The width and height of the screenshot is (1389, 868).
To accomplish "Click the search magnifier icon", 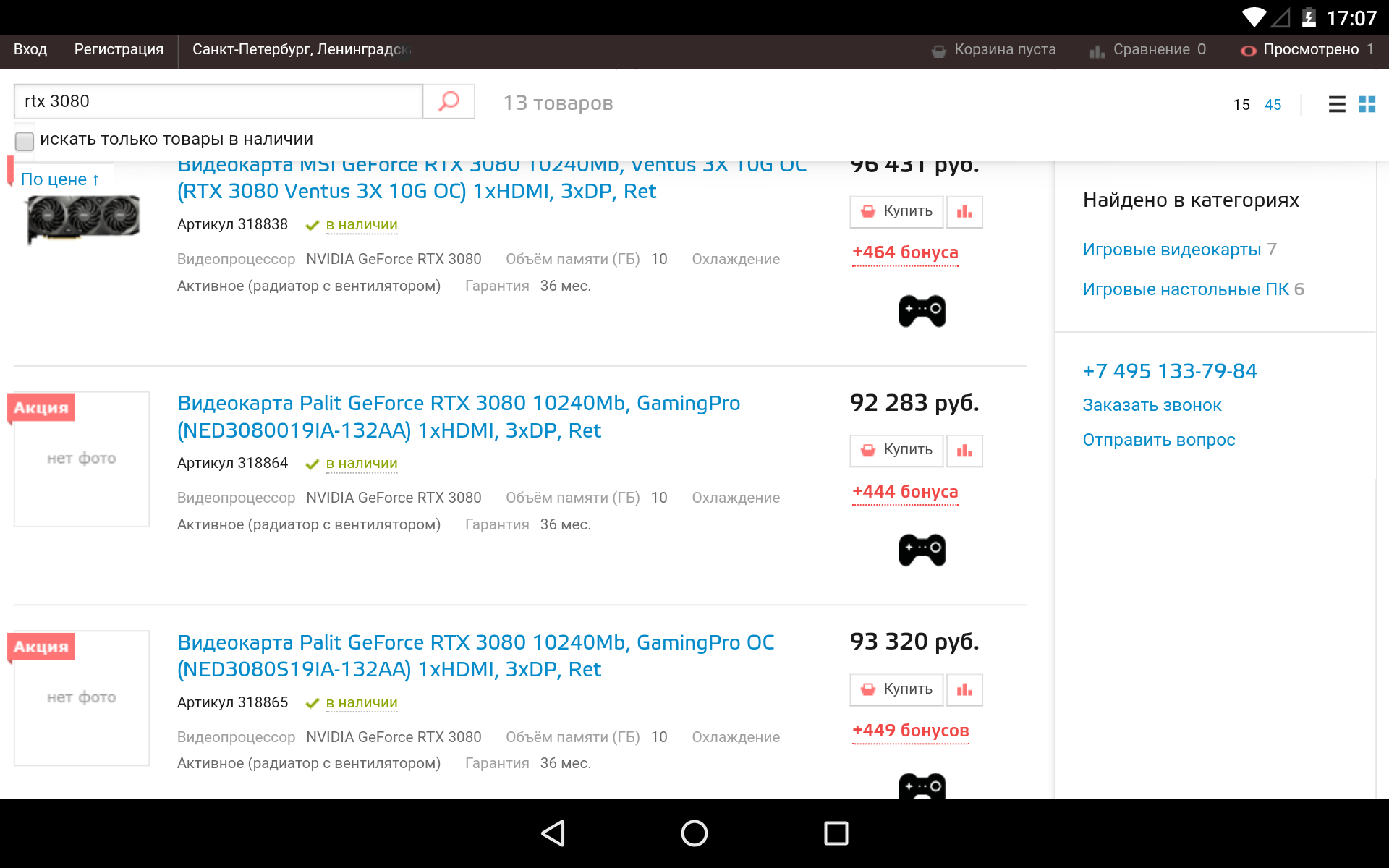I will click(449, 101).
